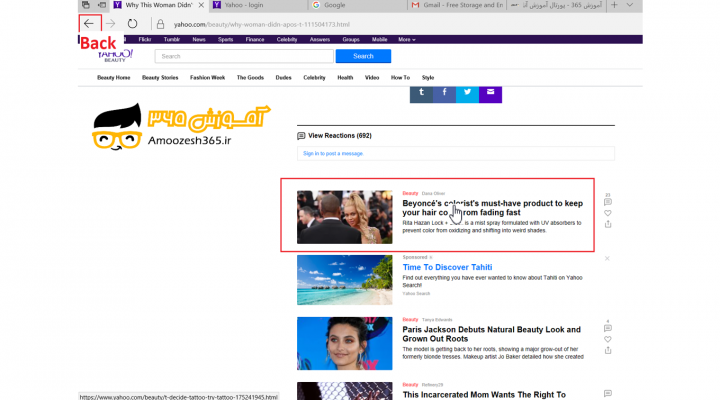Open News in the Yahoo top bar
The image size is (720, 400).
coord(199,39)
